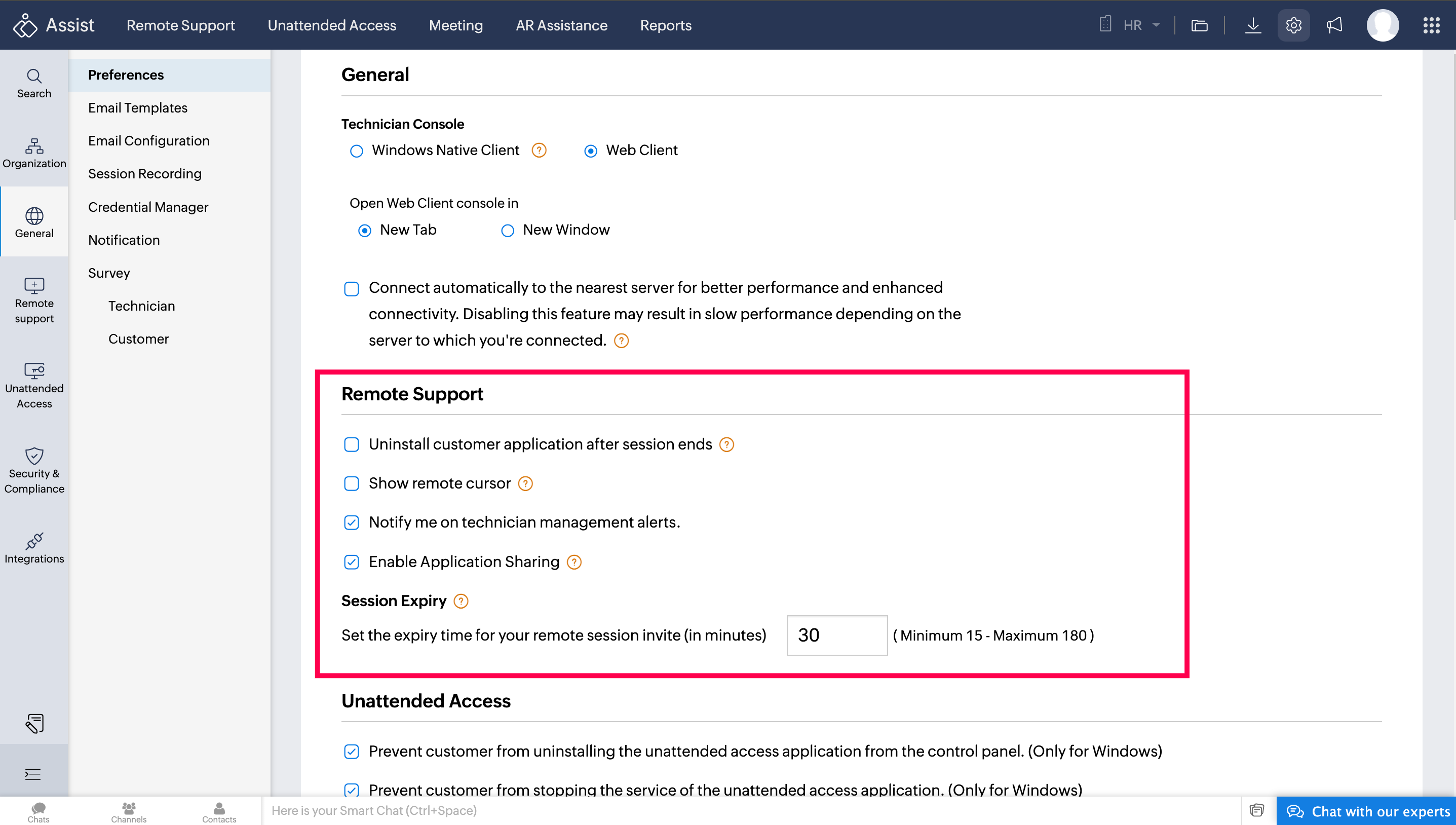This screenshot has height=825, width=1456.
Task: Click the Search icon in sidebar
Action: click(x=34, y=83)
